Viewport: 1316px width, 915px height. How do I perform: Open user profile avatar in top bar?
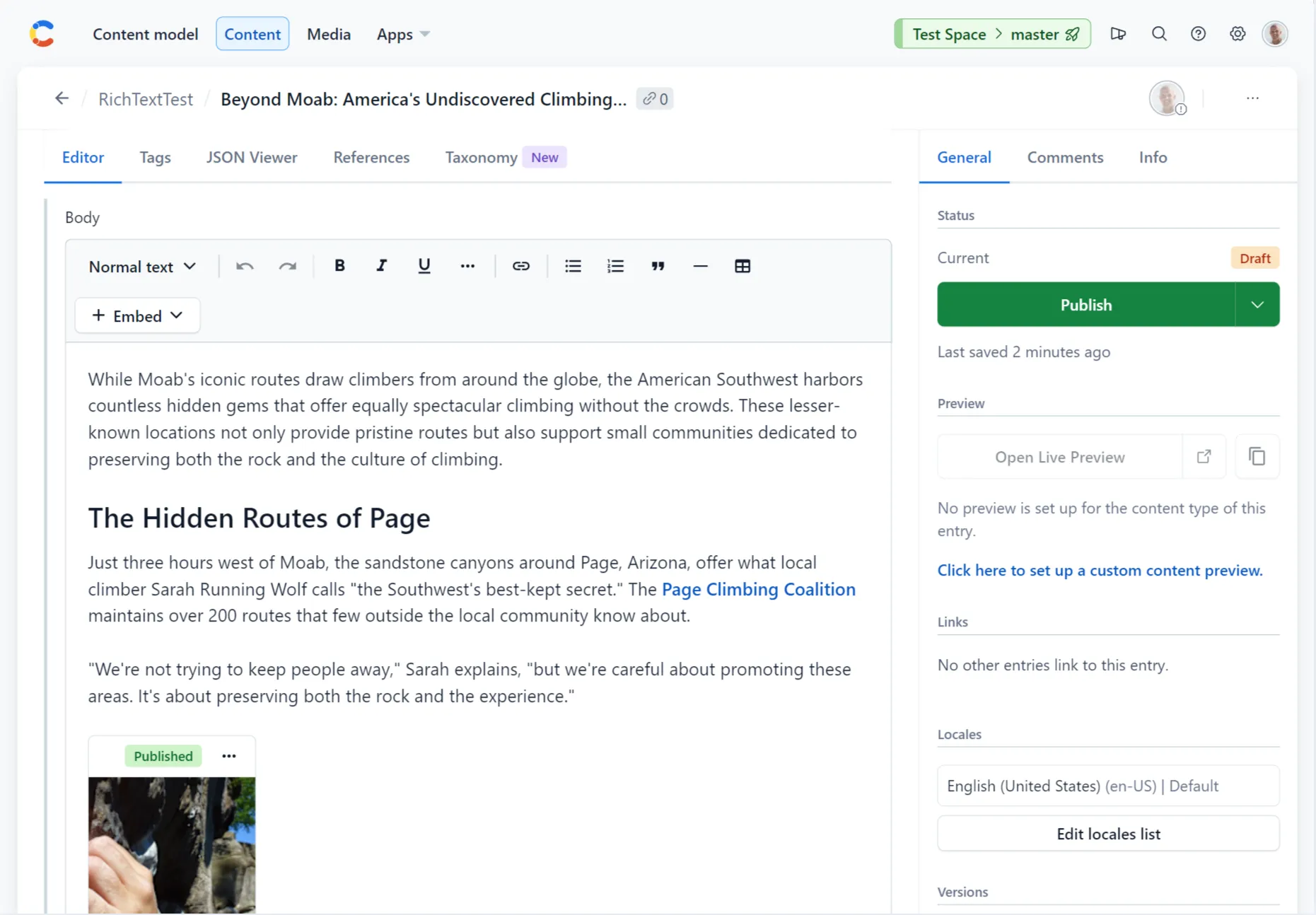[1275, 34]
